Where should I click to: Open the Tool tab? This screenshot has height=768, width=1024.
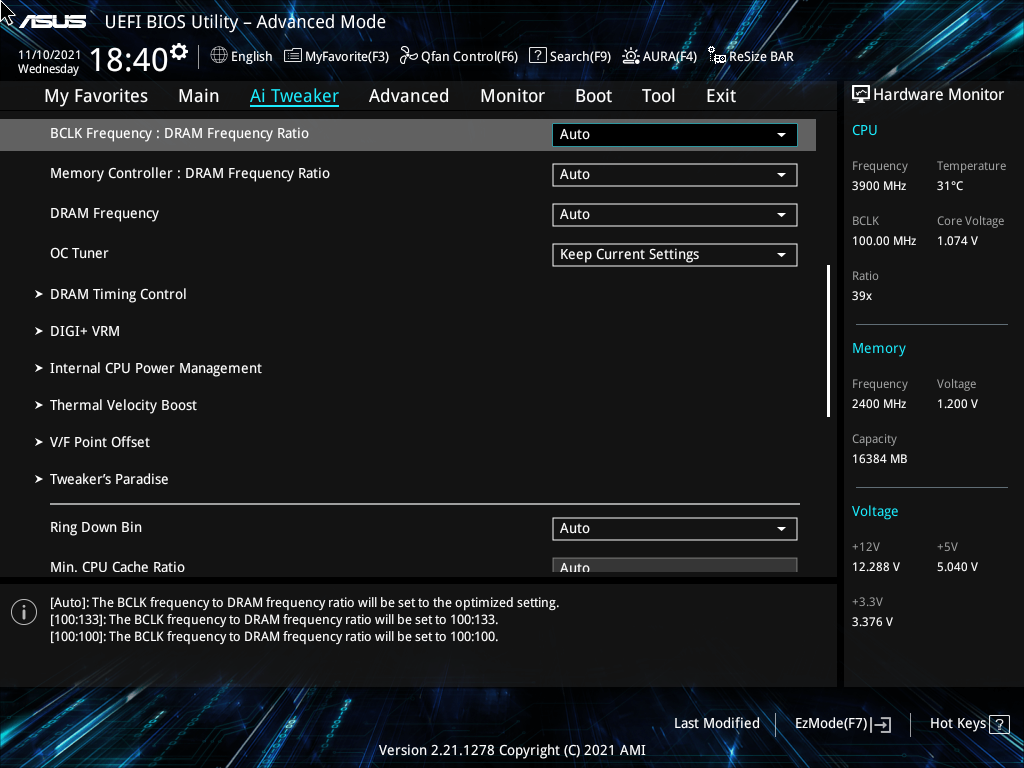pyautogui.click(x=658, y=96)
